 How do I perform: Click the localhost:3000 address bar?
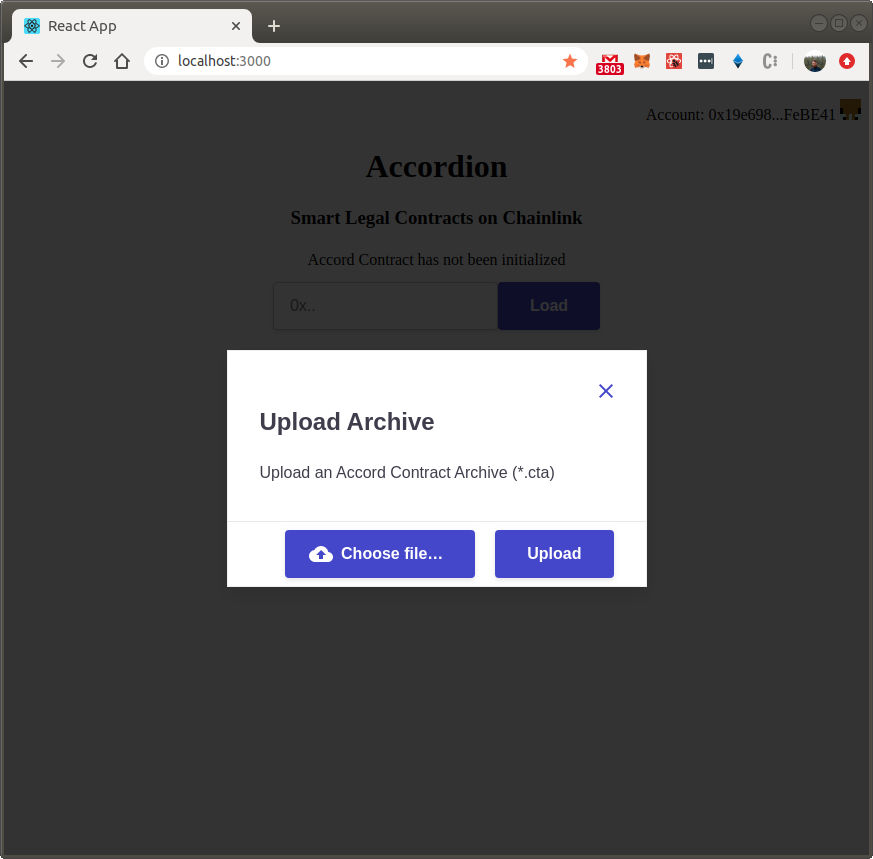pos(365,61)
